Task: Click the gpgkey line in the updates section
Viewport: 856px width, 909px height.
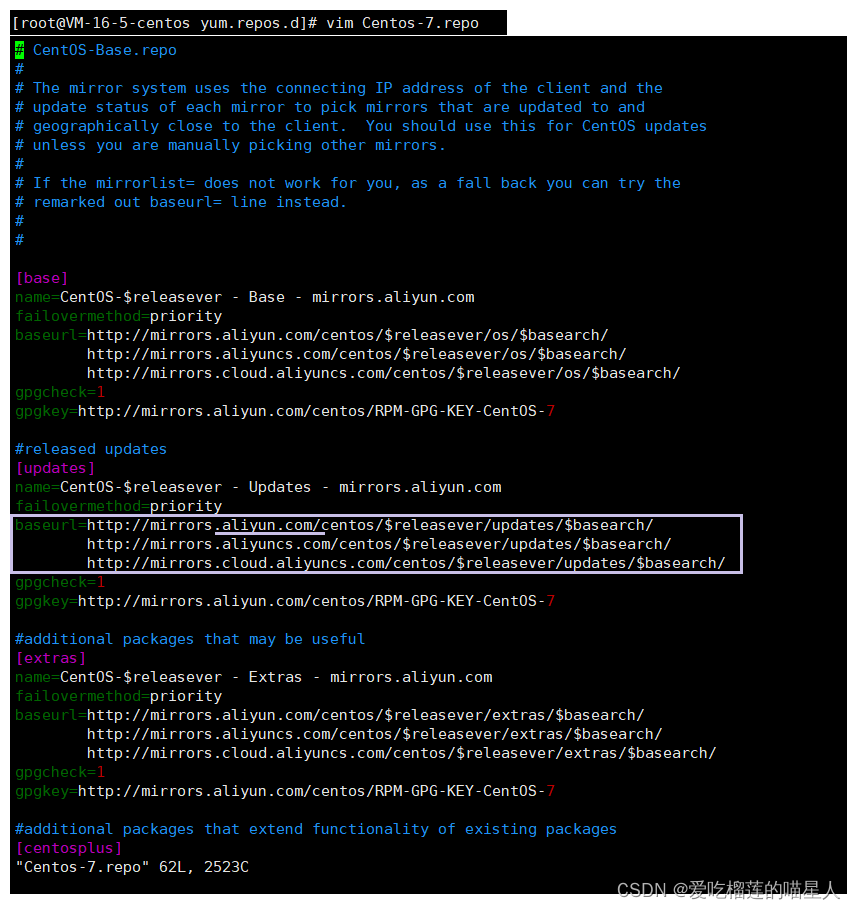Action: coord(285,602)
